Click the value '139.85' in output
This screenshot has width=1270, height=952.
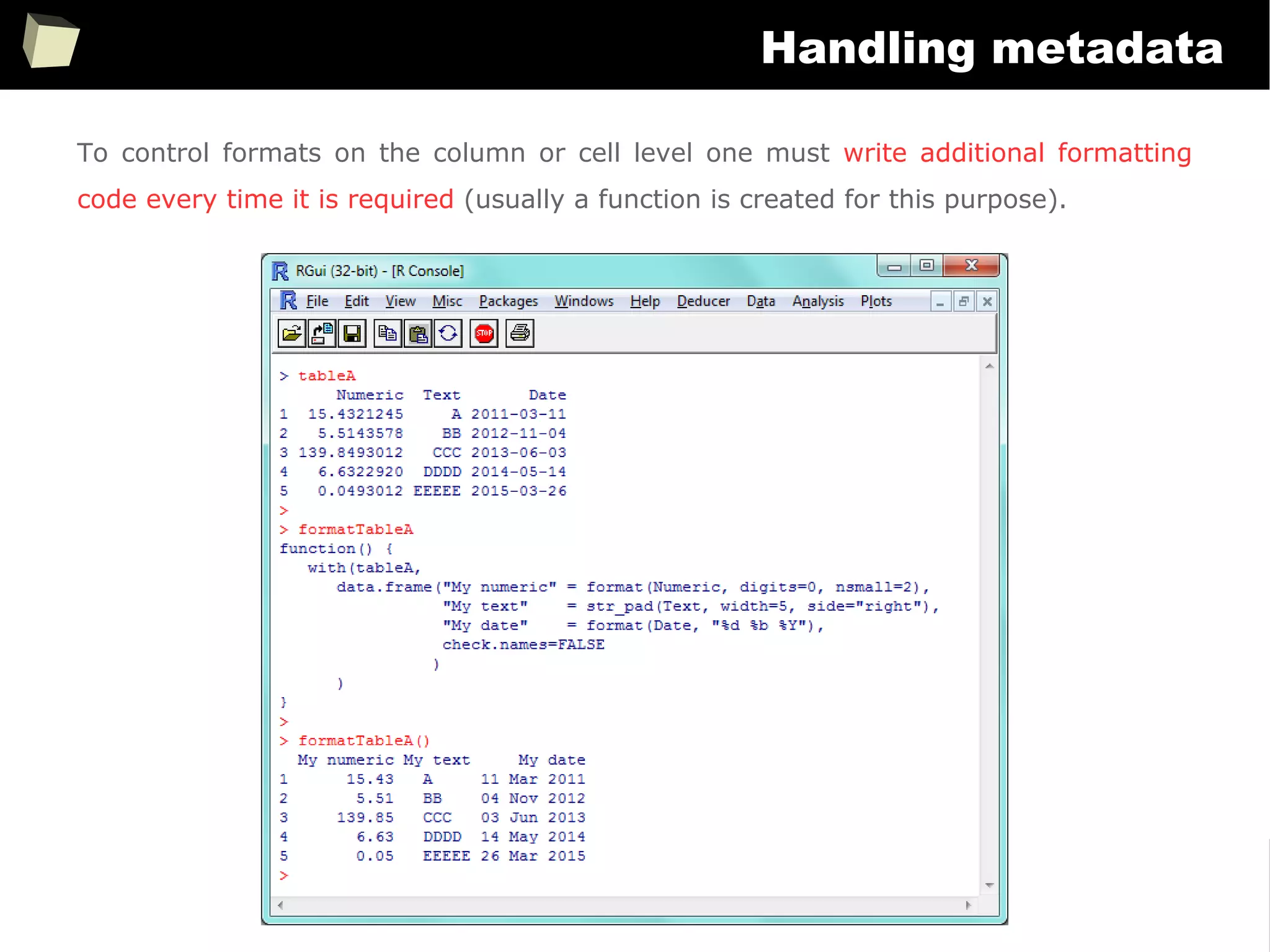(365, 817)
